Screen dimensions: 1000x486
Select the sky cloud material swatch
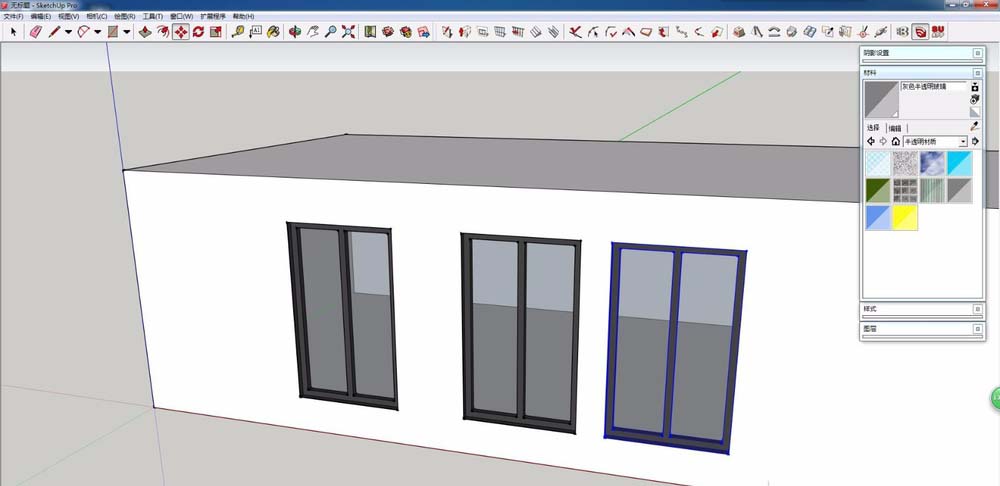(932, 164)
